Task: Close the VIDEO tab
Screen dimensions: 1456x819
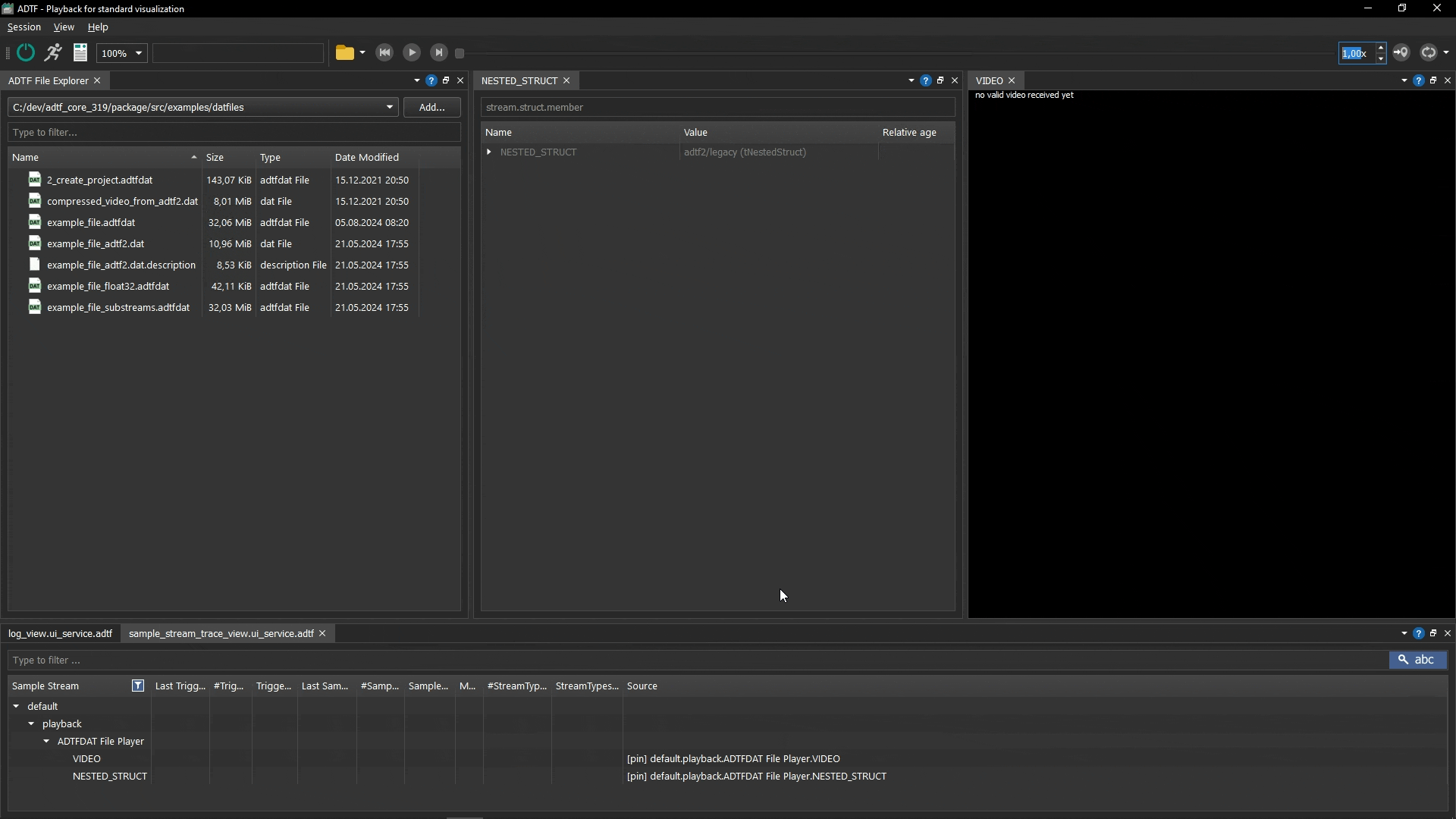Action: coord(1012,80)
